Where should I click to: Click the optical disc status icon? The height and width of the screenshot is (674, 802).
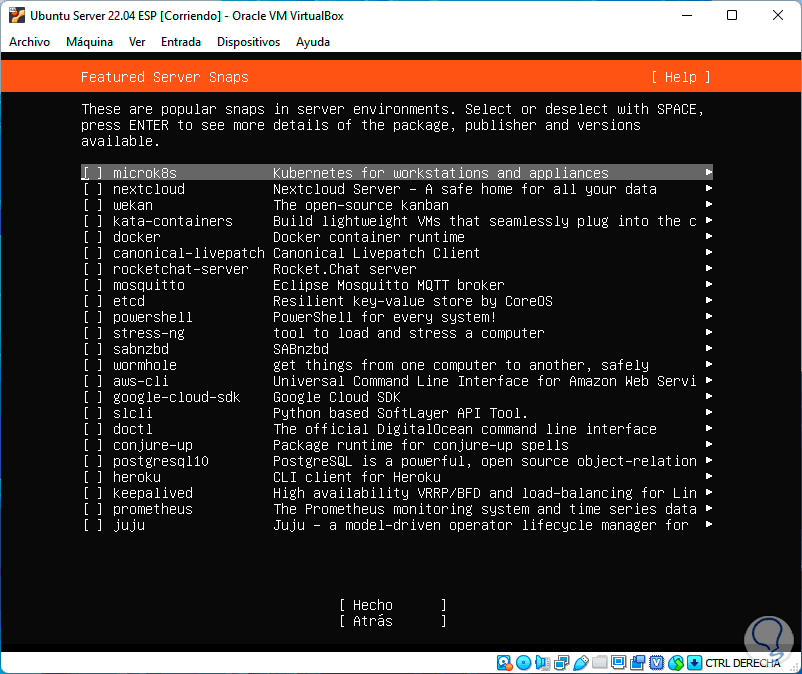[x=523, y=663]
